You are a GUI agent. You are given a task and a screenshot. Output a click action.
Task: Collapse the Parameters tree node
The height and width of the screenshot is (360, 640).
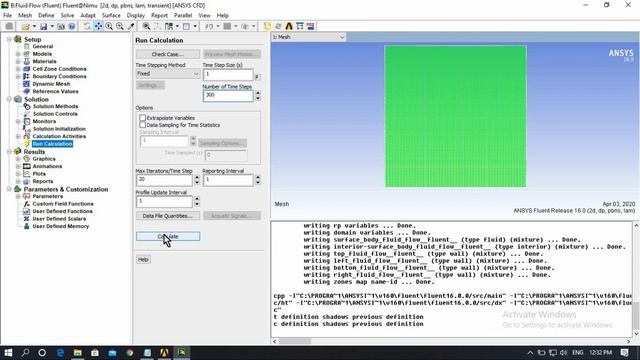pyautogui.click(x=18, y=196)
